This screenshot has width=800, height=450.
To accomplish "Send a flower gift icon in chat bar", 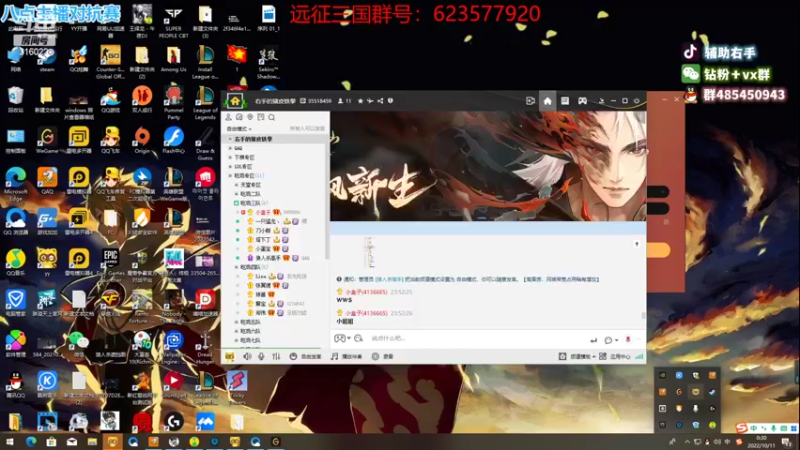I will [x=628, y=339].
